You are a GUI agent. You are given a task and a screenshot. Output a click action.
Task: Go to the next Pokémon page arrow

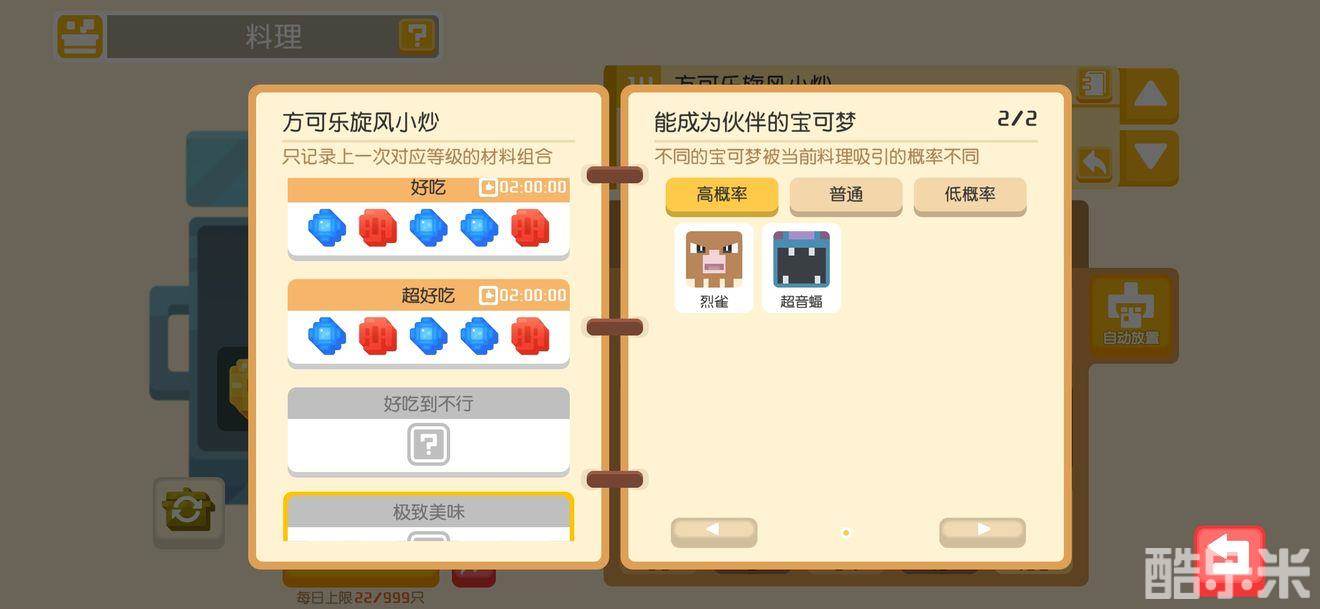982,531
